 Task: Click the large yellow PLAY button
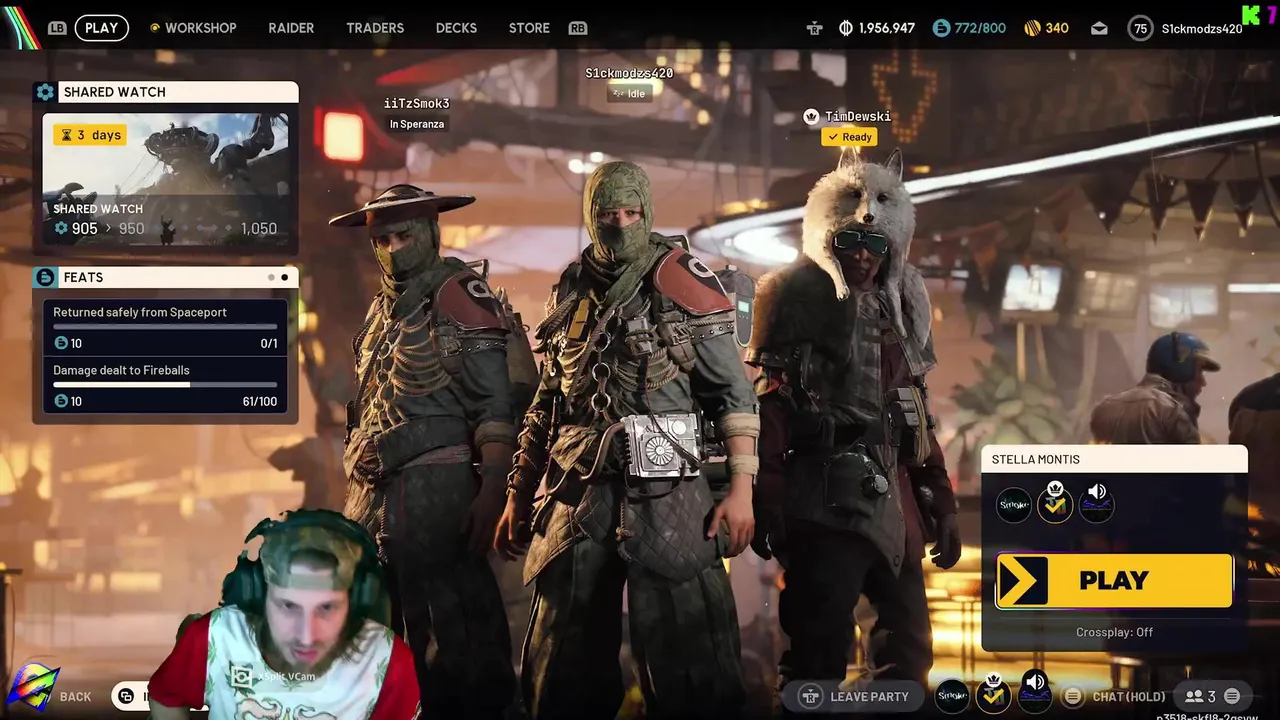(1114, 580)
